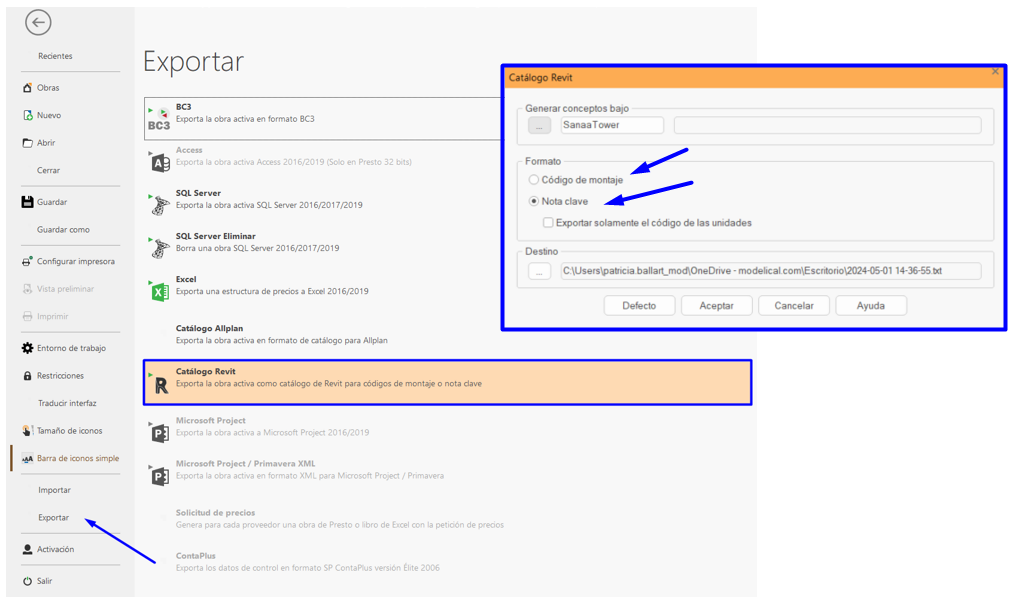Click the Excel export icon
The image size is (1013, 607).
click(160, 292)
